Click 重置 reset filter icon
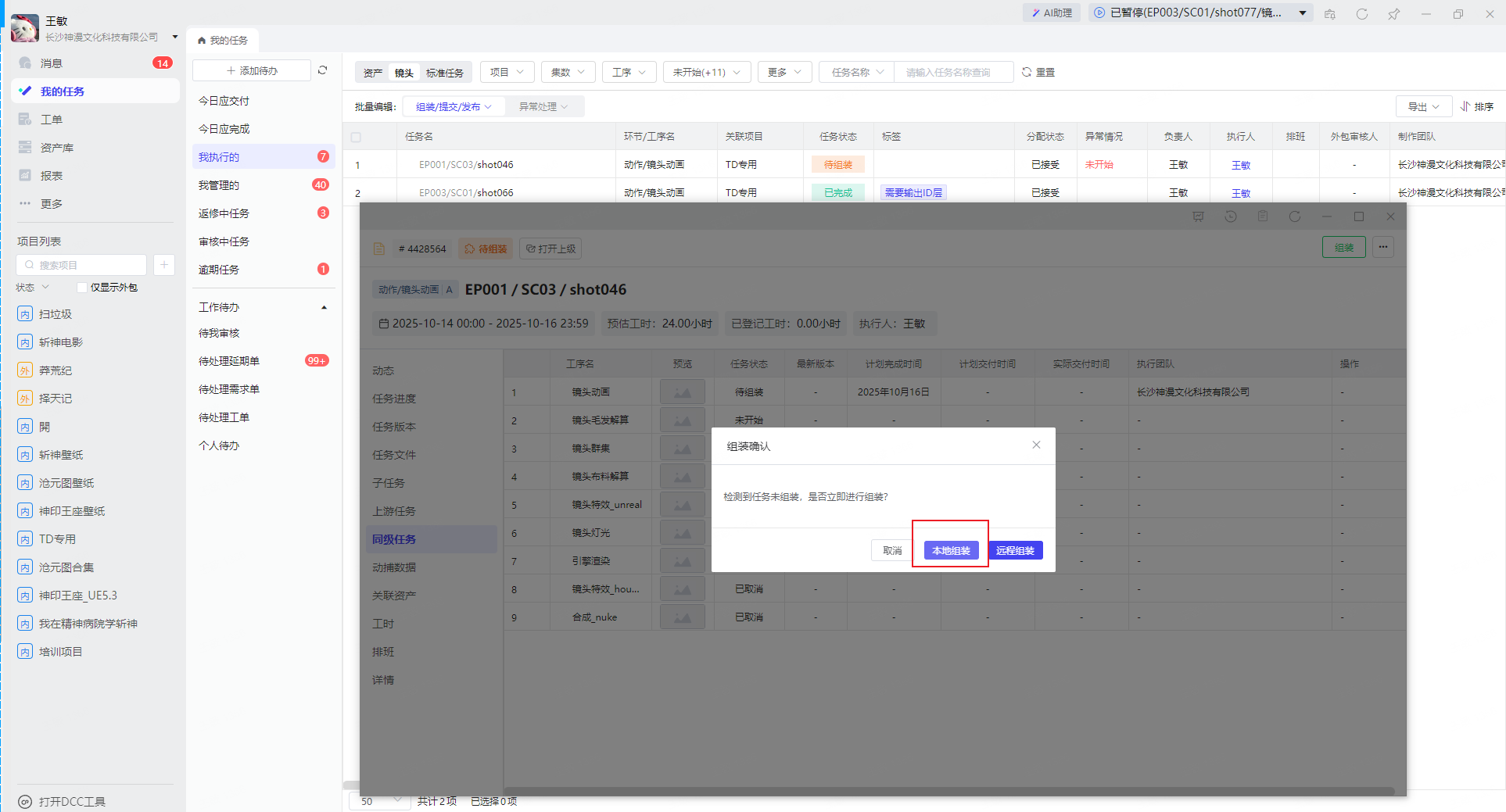 point(1038,73)
